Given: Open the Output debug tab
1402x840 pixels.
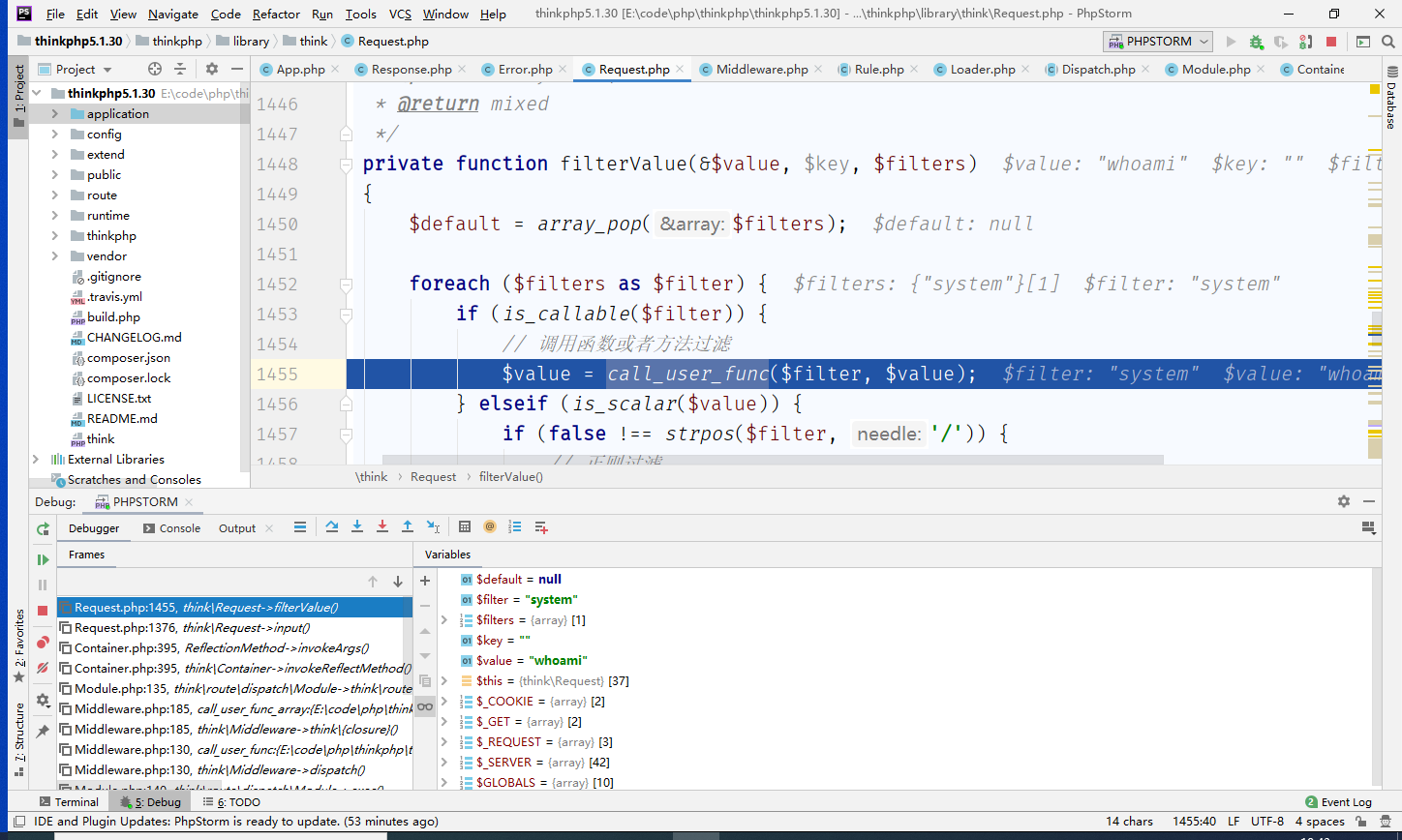Looking at the screenshot, I should pos(237,528).
